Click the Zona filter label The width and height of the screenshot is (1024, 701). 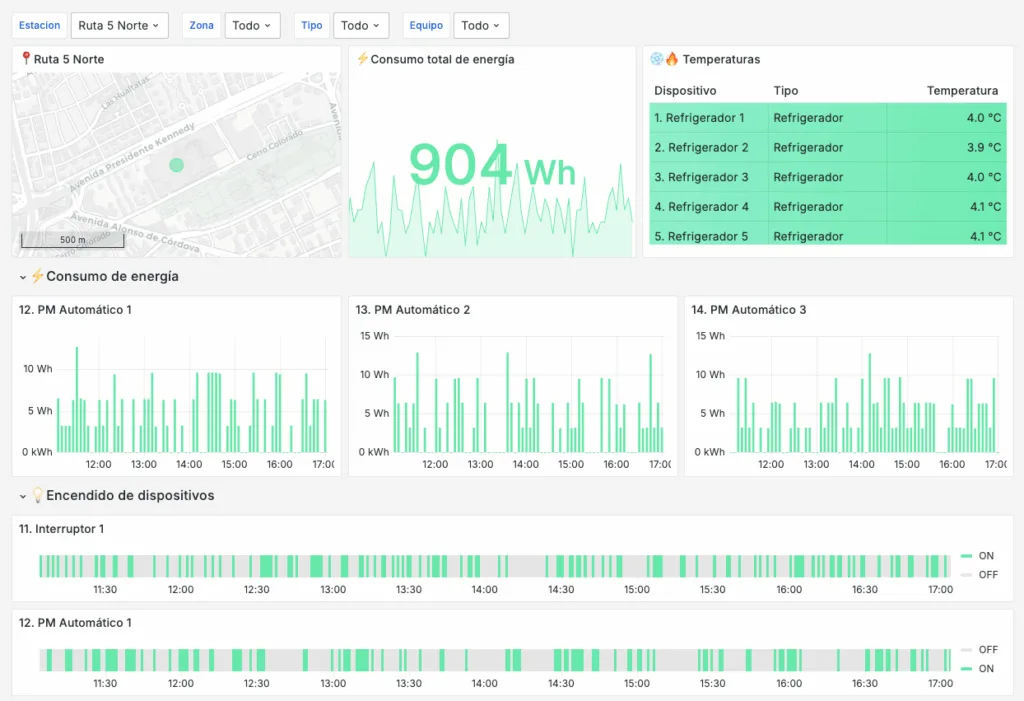[201, 25]
